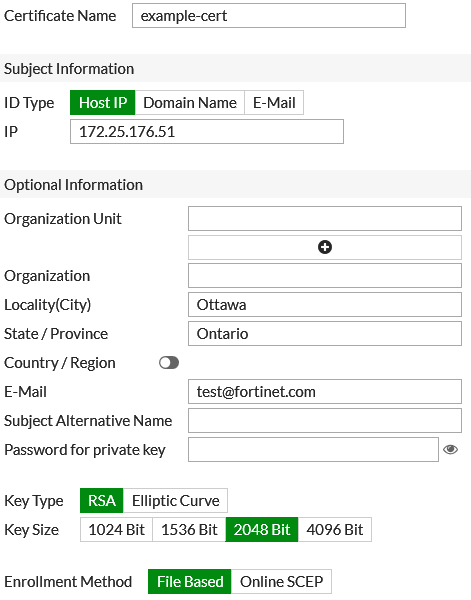Image resolution: width=471 pixels, height=600 pixels.
Task: Select Host IP as ID Type
Action: coord(103,103)
